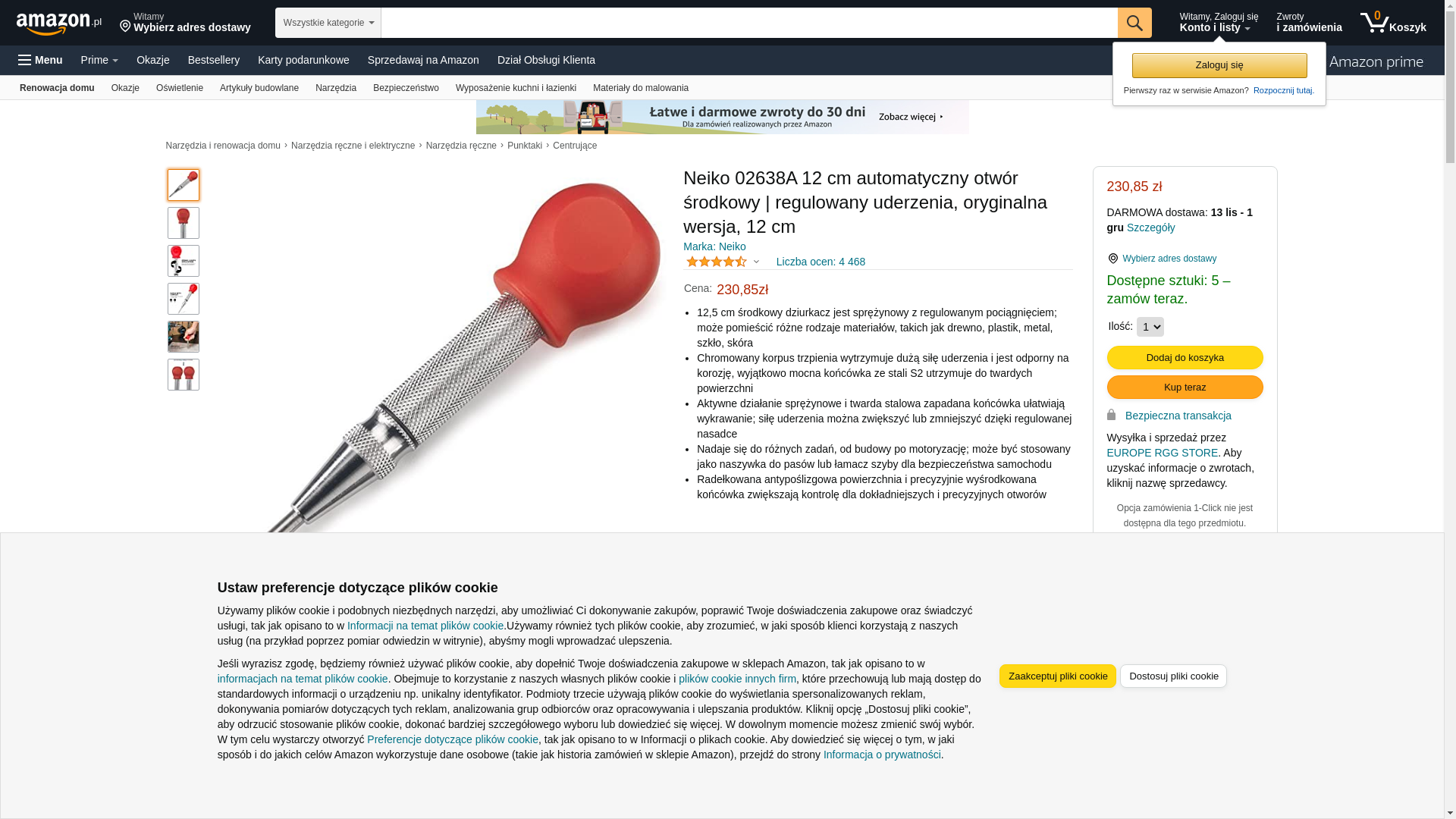
Task: Select the last thumbnail with two punches
Action: click(184, 375)
